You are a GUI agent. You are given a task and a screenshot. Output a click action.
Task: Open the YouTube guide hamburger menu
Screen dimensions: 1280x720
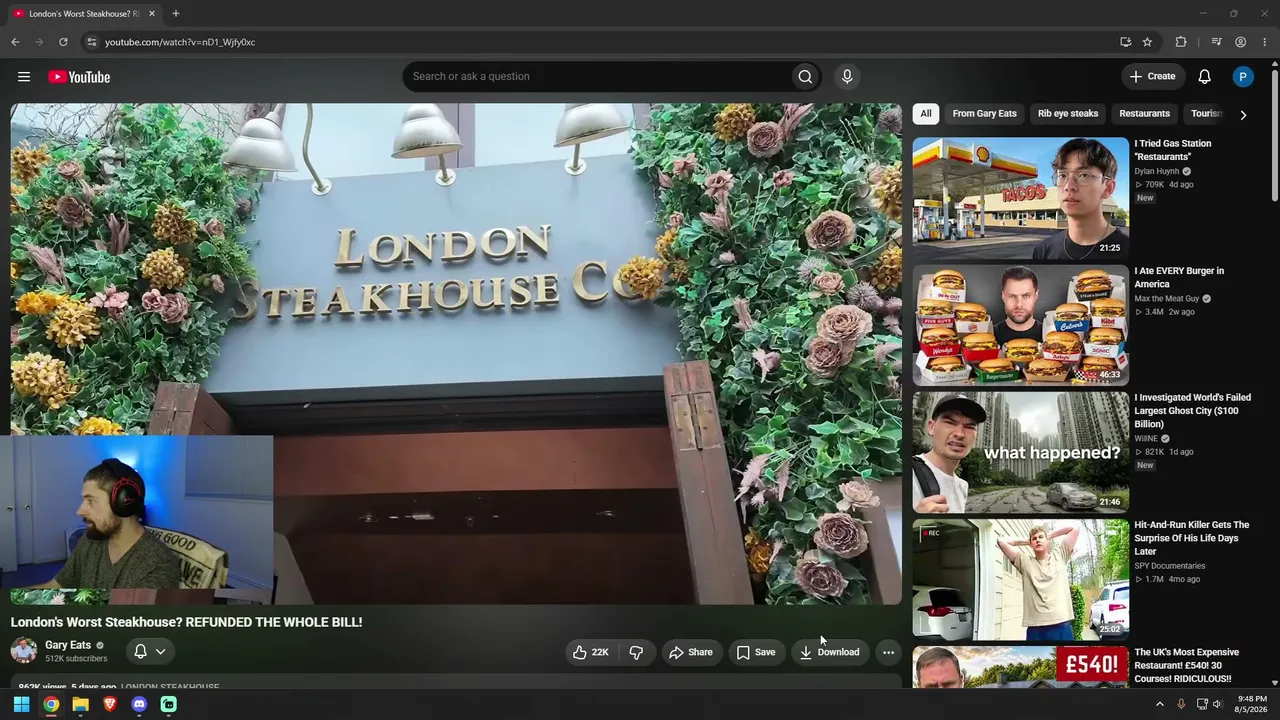coord(24,77)
